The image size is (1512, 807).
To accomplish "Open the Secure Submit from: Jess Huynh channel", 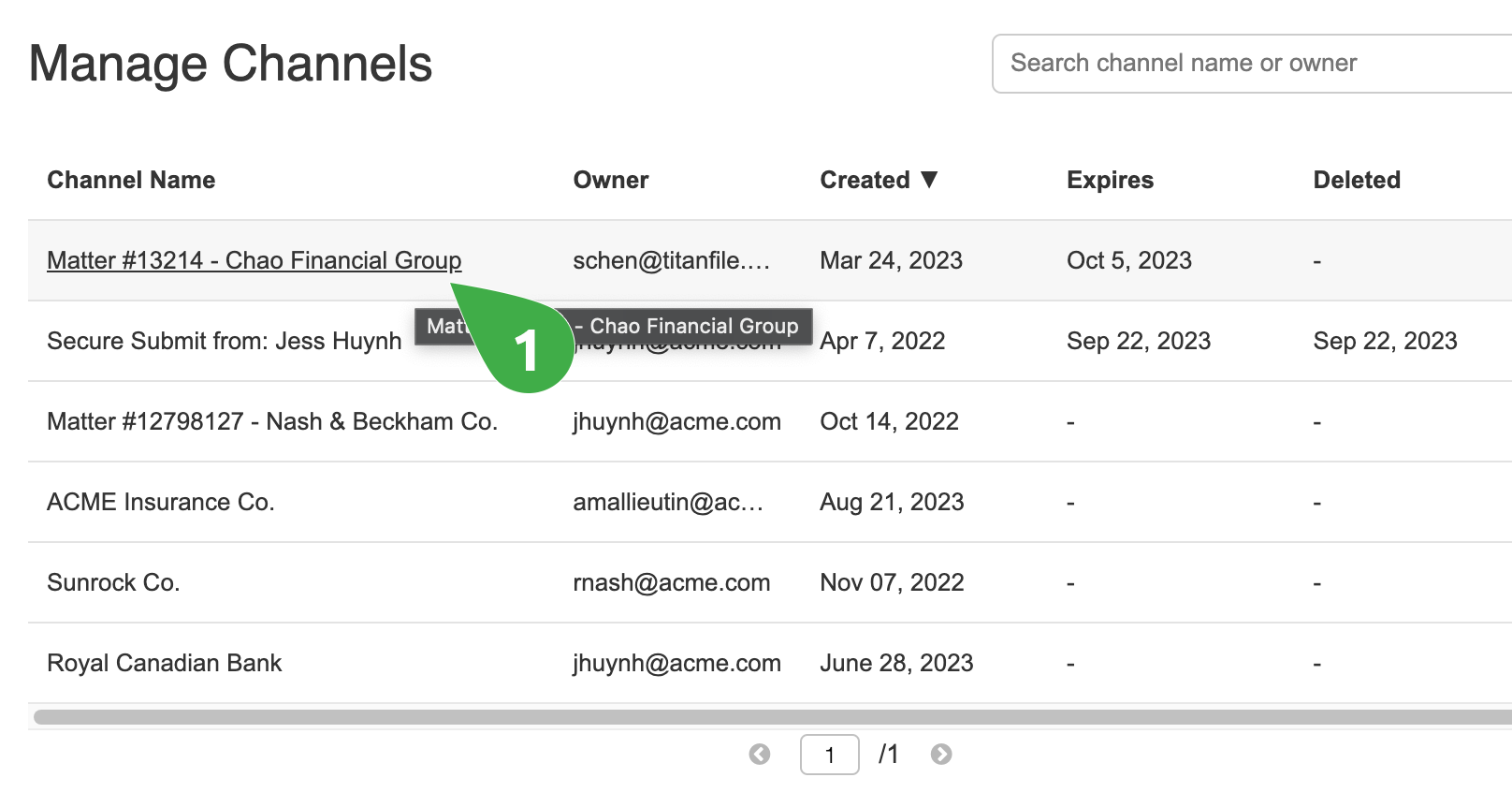I will (224, 341).
